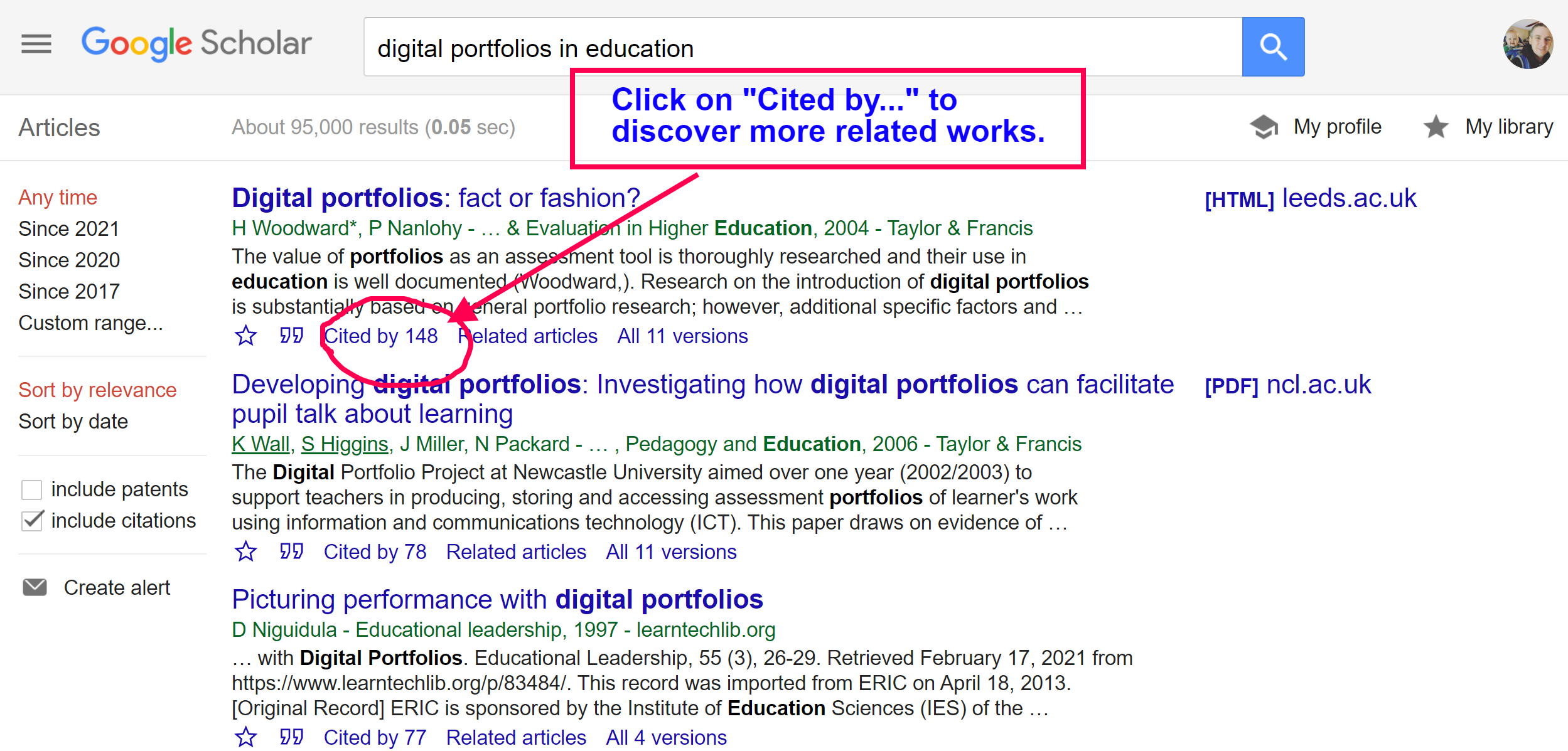Viewport: 1568px width, 751px height.
Task: Save the second result with star icon
Action: click(x=245, y=552)
